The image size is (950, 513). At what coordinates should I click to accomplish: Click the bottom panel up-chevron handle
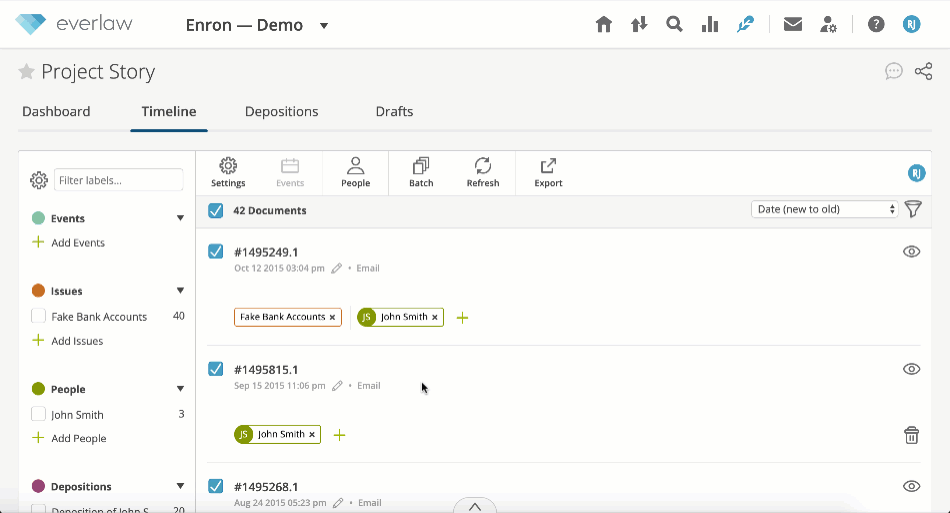[475, 506]
